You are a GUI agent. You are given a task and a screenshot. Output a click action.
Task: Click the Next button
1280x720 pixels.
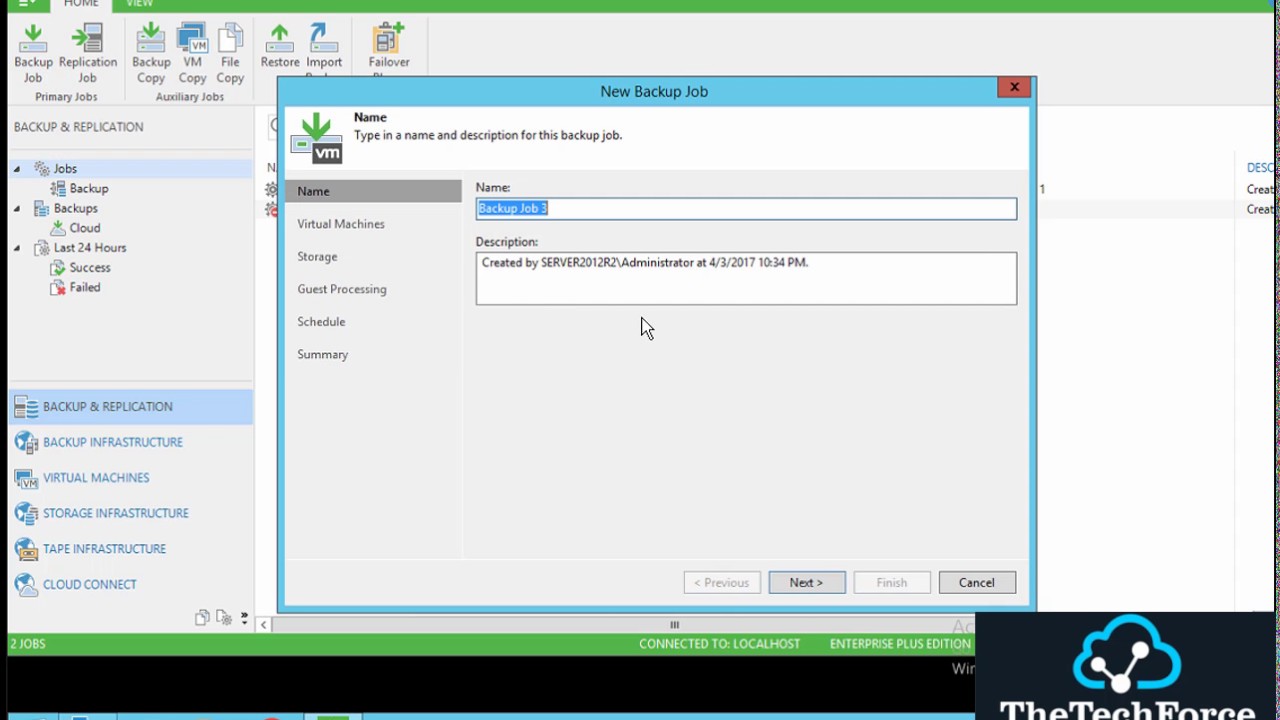click(x=807, y=583)
